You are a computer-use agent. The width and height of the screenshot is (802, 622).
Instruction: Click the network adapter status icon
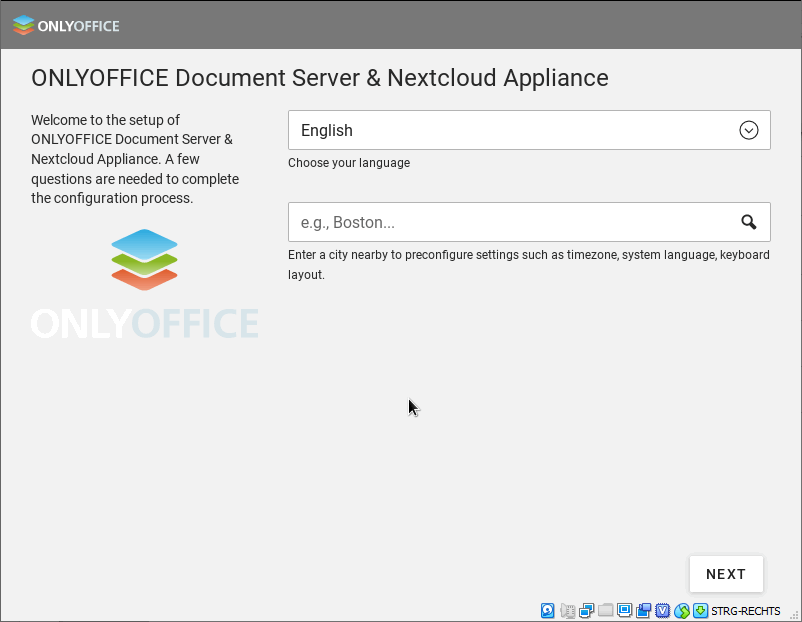587,611
